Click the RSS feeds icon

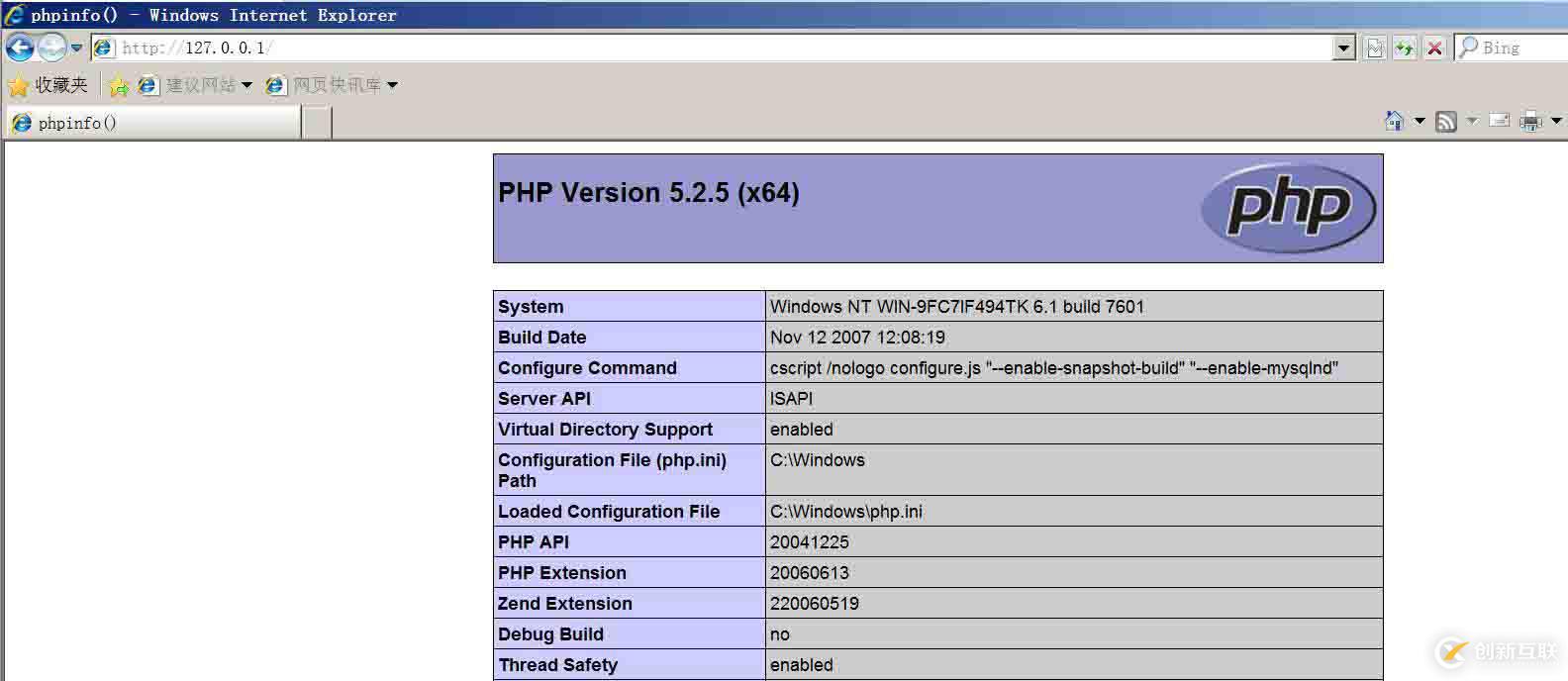click(1446, 122)
